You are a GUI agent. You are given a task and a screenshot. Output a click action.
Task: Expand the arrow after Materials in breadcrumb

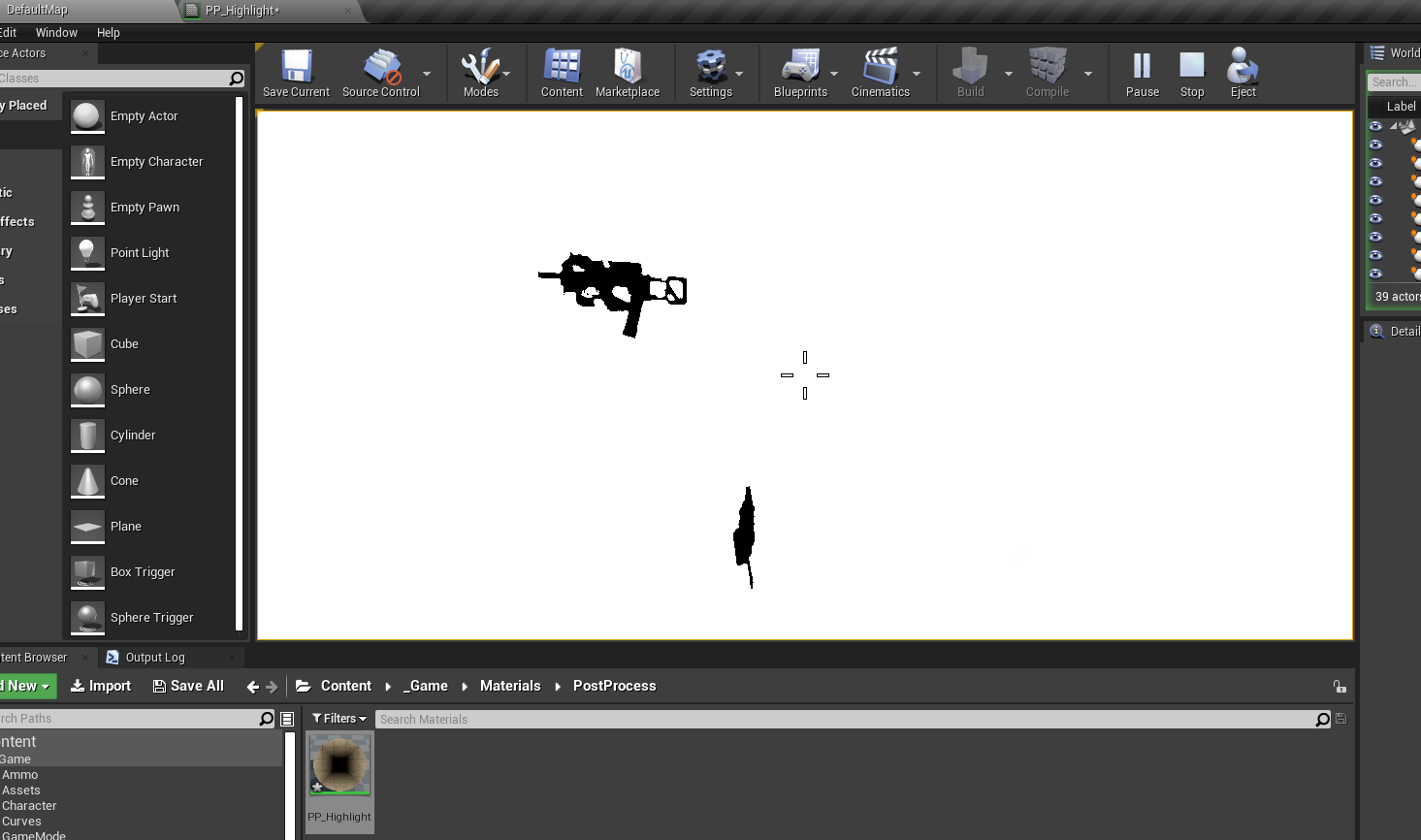pos(558,687)
